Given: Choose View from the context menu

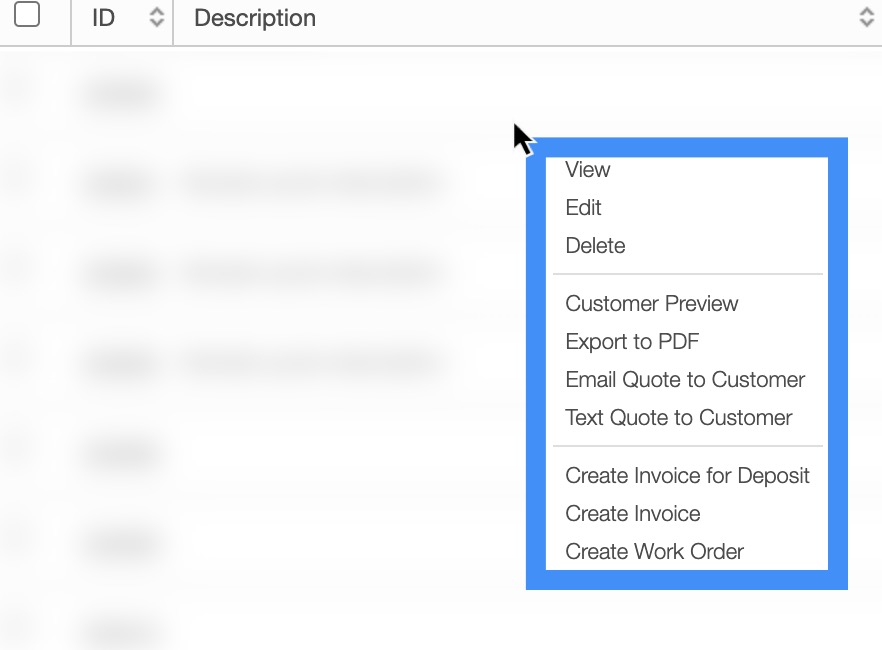Looking at the screenshot, I should pyautogui.click(x=588, y=170).
